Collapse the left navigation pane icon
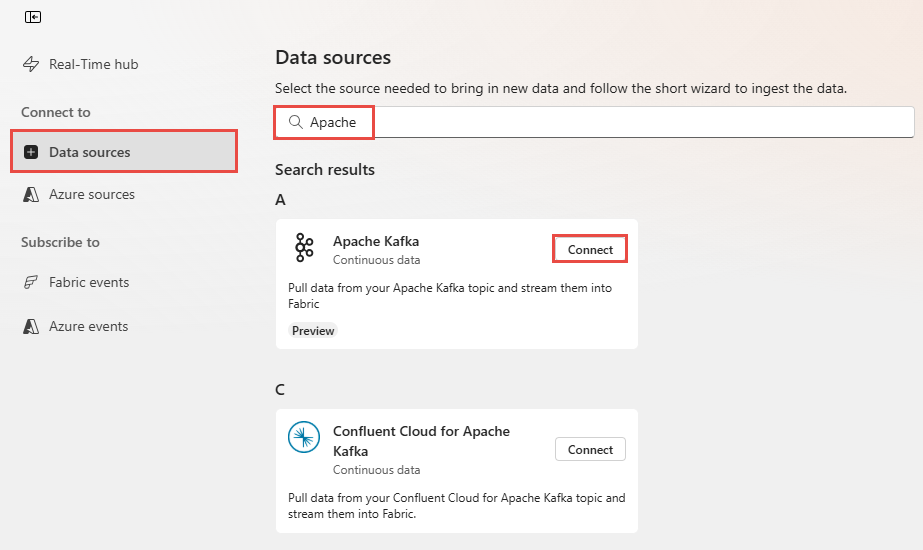Image resolution: width=923 pixels, height=550 pixels. pyautogui.click(x=33, y=17)
